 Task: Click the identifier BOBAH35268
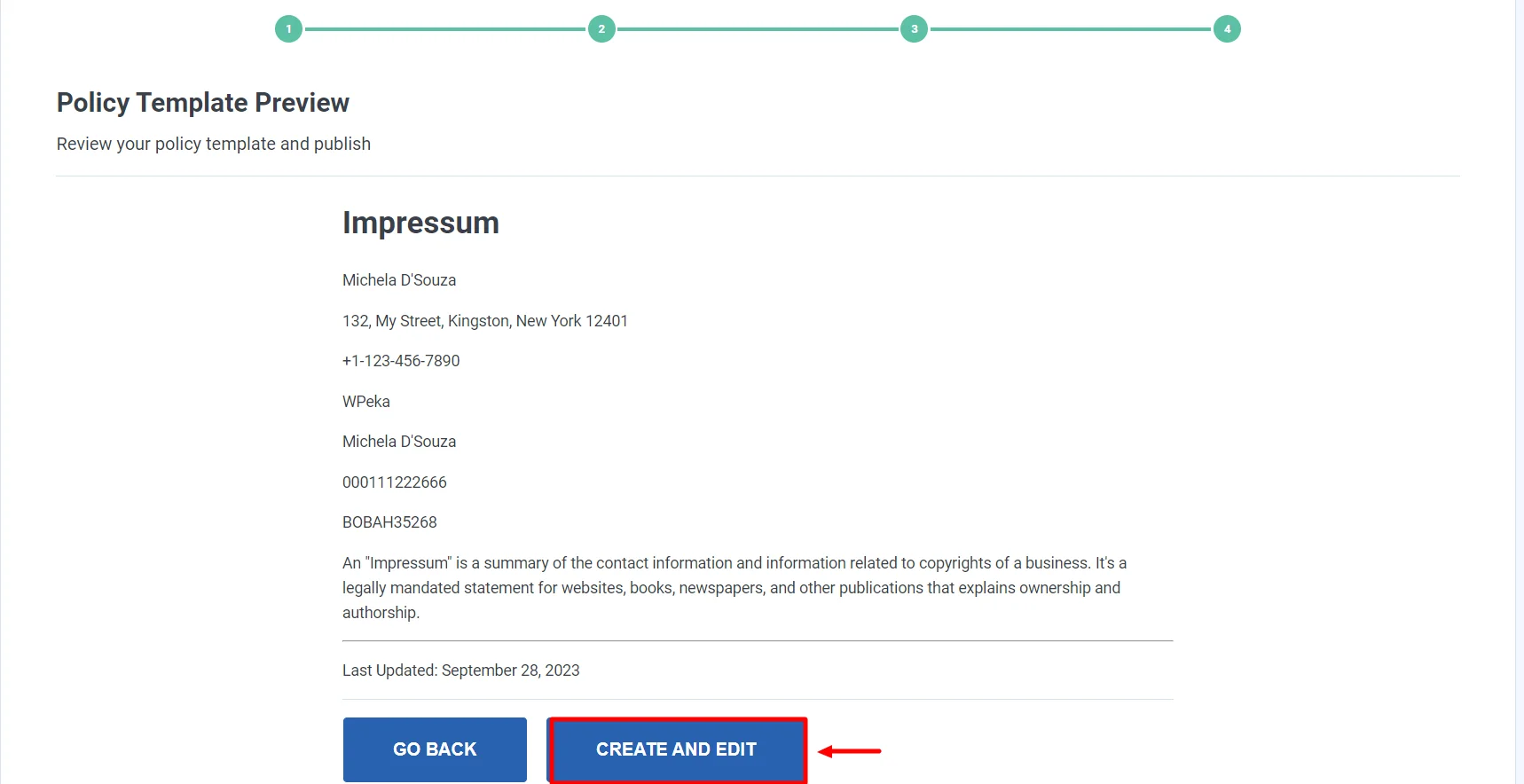coord(389,521)
